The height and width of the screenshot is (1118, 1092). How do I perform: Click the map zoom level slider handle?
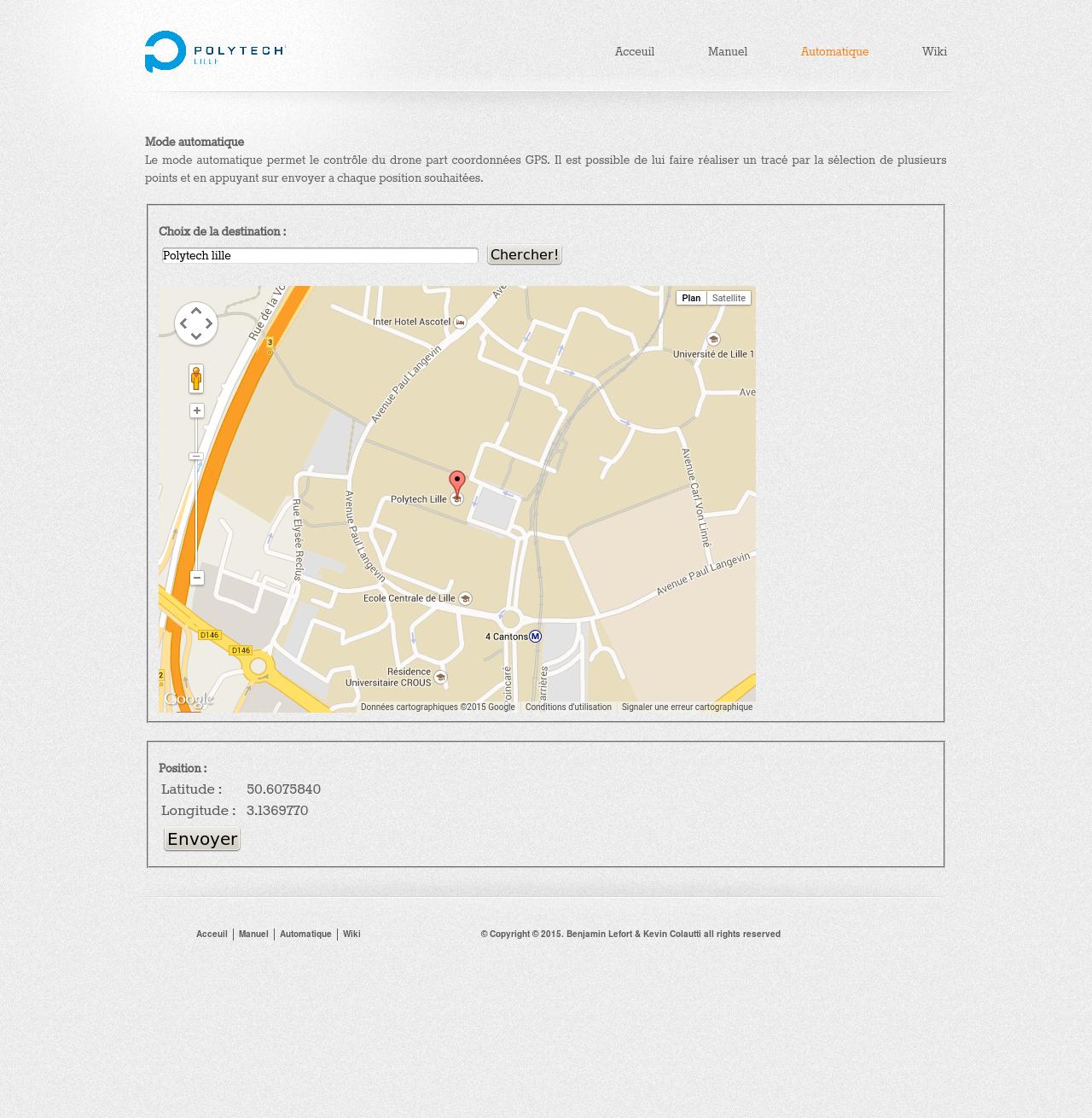(196, 456)
